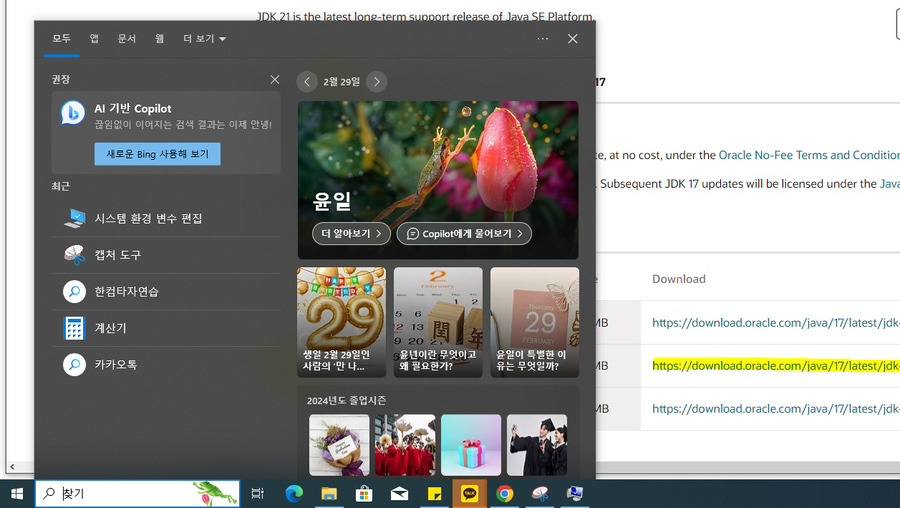Click the 새로운 Bing 사용해 보기 button

click(157, 154)
